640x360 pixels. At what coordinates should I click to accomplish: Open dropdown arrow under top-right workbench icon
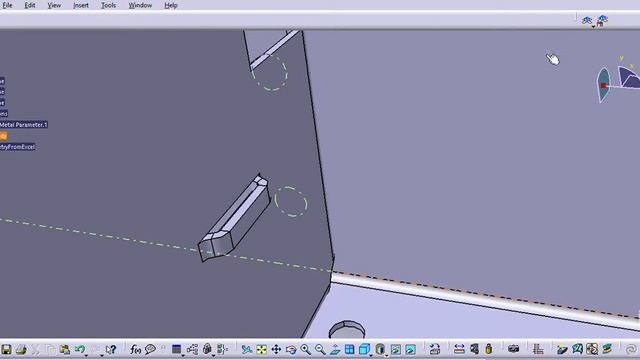pyautogui.click(x=593, y=27)
